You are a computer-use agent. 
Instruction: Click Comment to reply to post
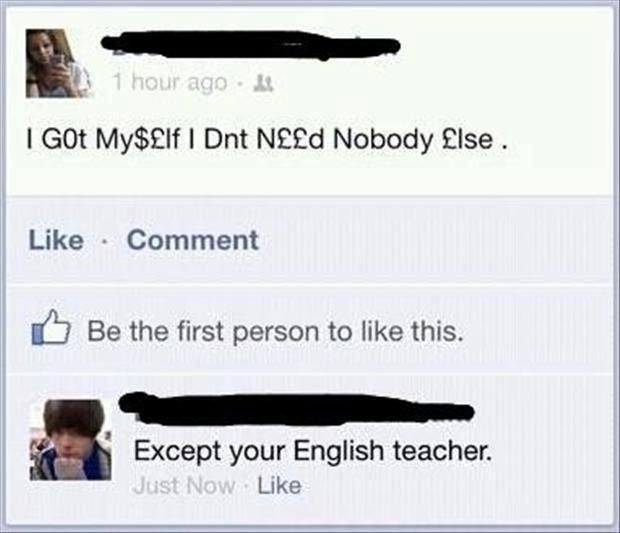point(193,240)
